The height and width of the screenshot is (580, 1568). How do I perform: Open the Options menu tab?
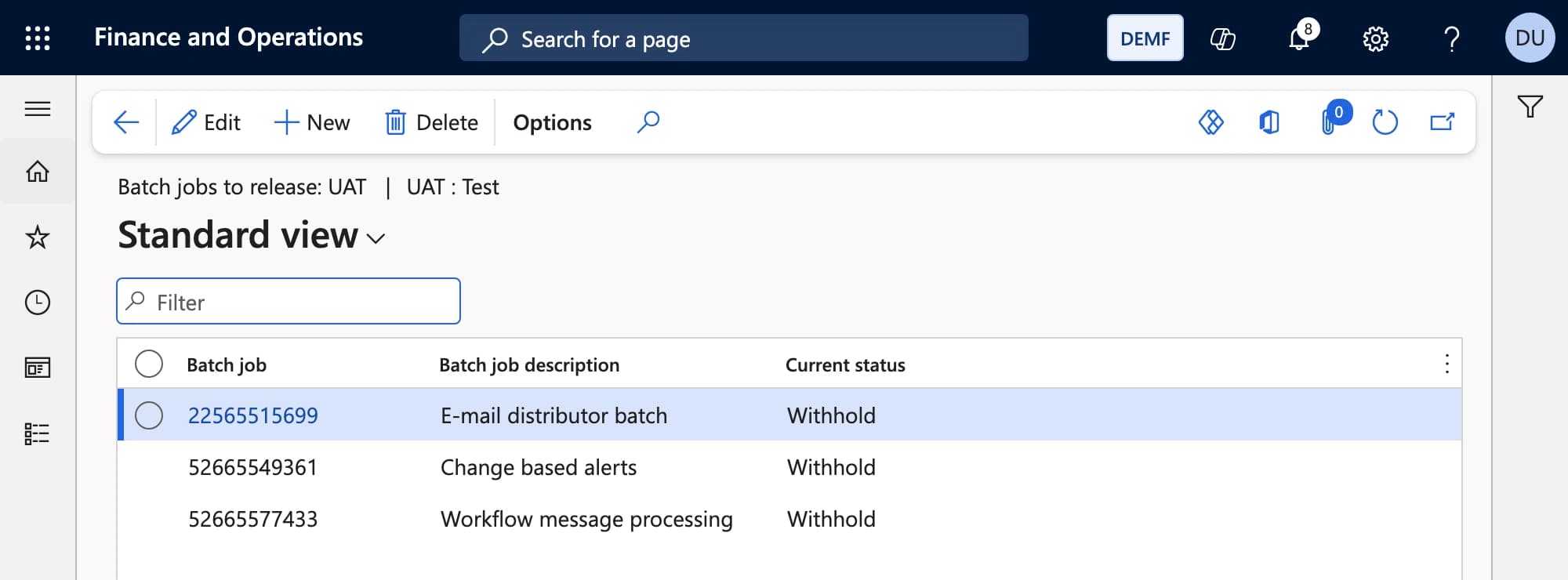552,122
